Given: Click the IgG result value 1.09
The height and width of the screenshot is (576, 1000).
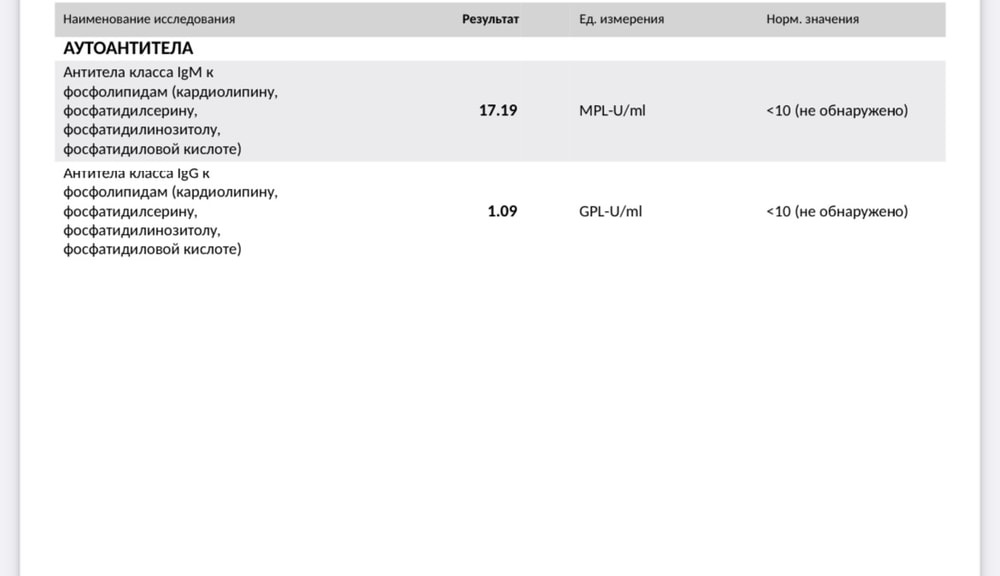Looking at the screenshot, I should [x=503, y=211].
